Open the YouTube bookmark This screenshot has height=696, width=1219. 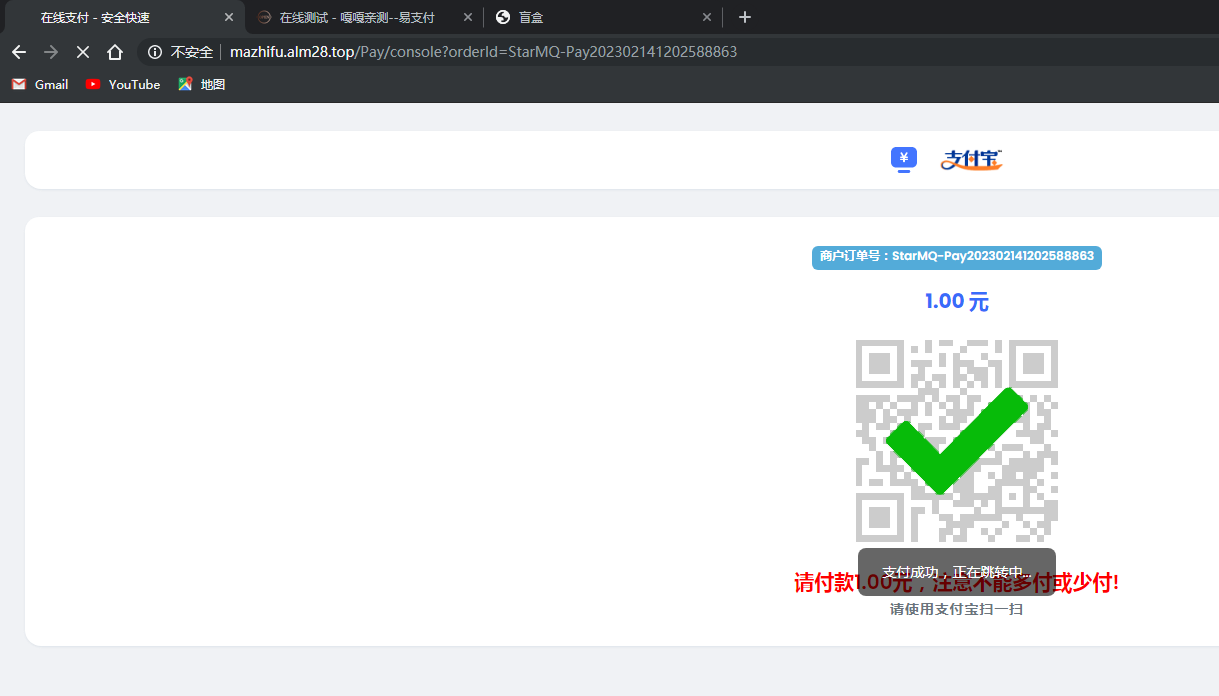[x=123, y=85]
